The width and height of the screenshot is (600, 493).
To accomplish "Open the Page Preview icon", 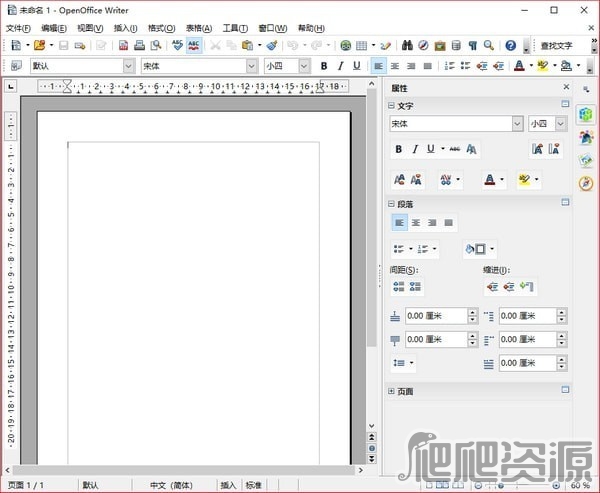I will tap(156, 45).
